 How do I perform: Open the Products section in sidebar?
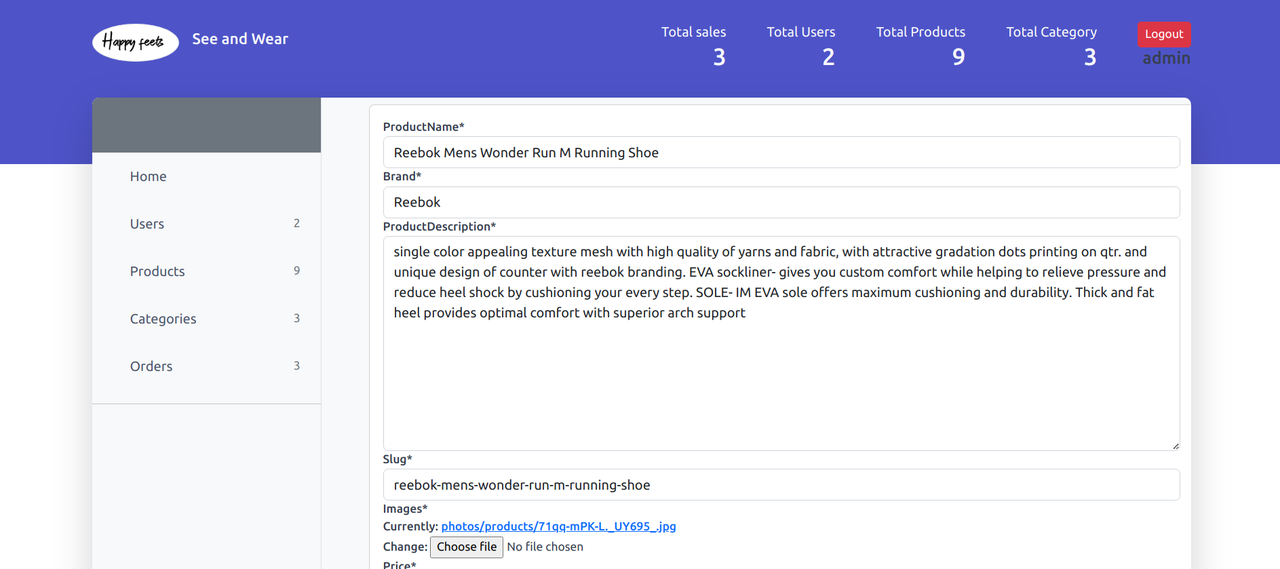click(157, 271)
